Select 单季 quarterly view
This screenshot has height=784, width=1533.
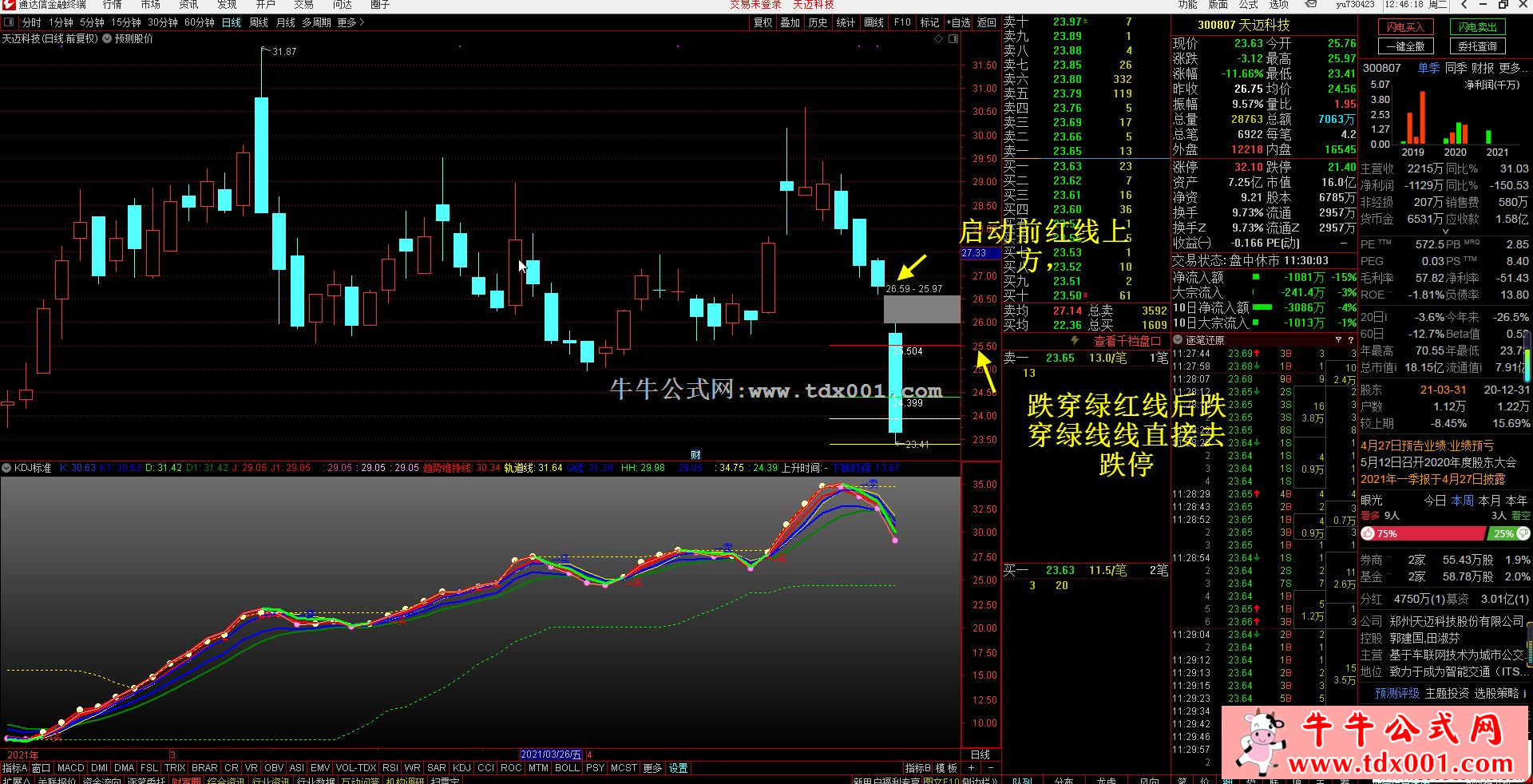(1428, 68)
